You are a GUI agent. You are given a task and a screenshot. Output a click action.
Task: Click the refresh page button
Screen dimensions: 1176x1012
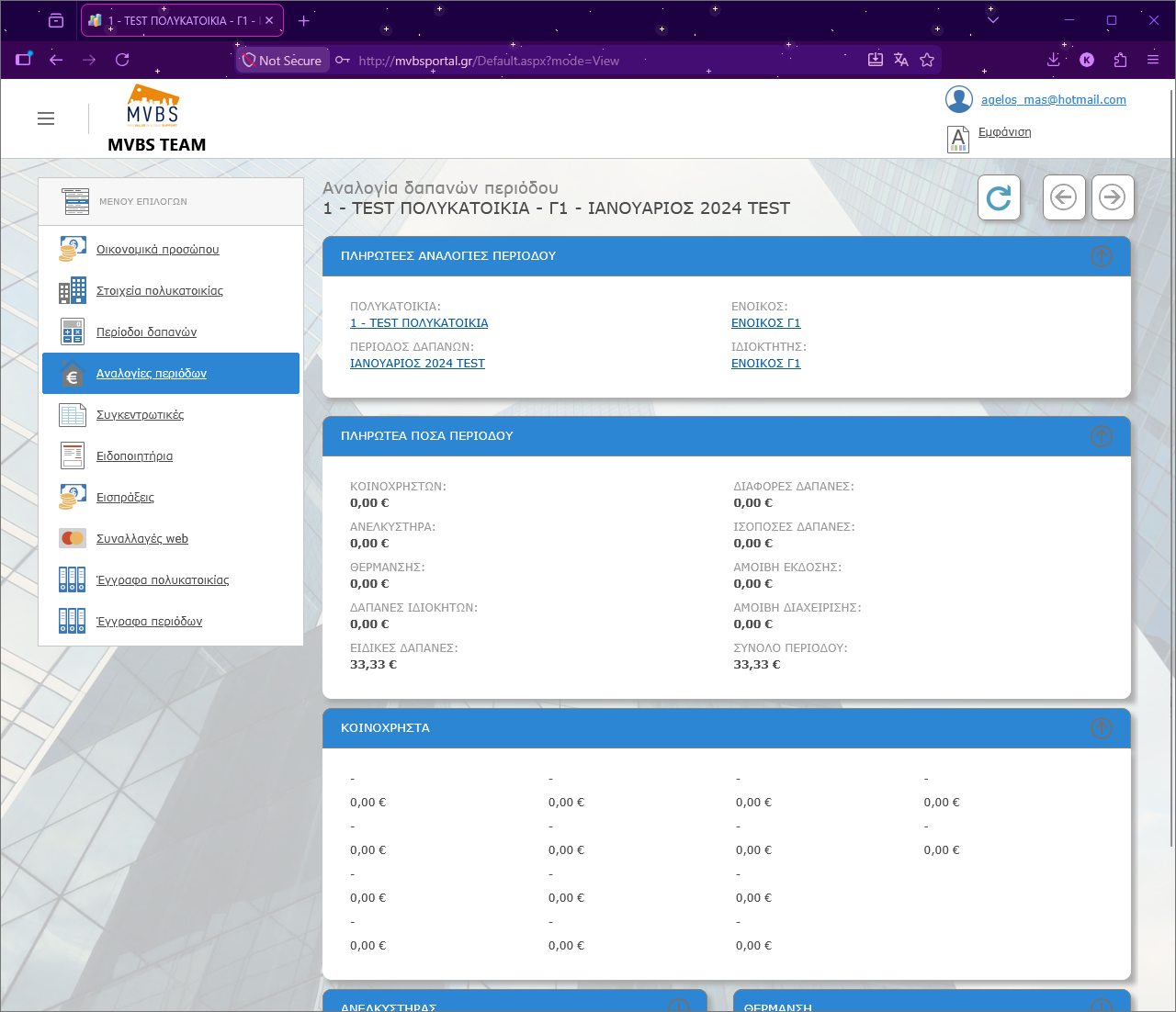pos(1000,197)
